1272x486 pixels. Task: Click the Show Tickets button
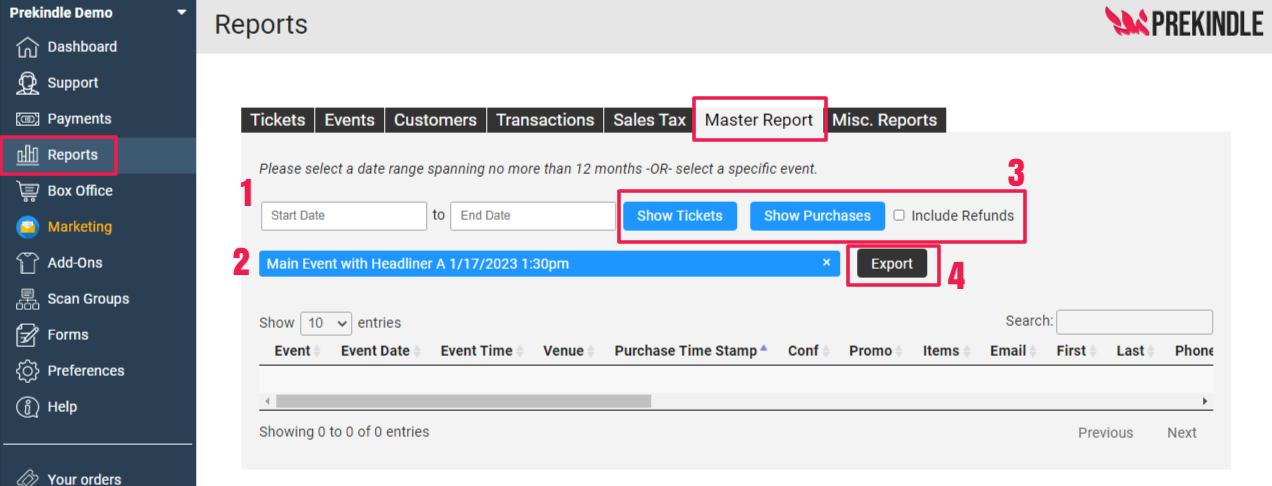680,216
